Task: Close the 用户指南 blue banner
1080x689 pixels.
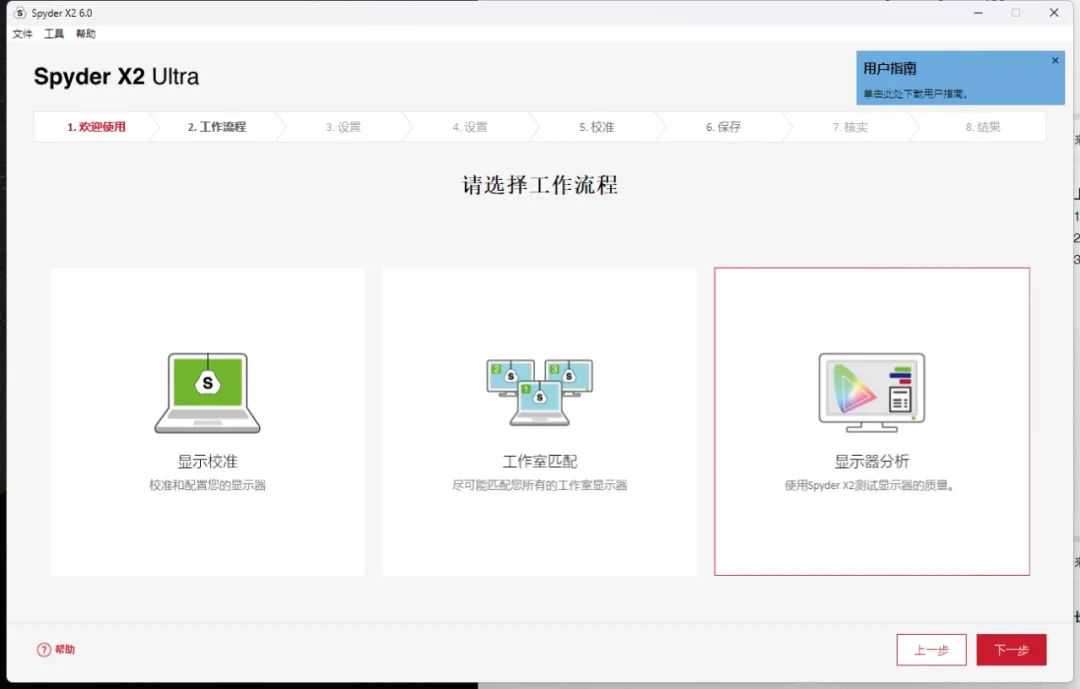Action: click(x=1054, y=60)
